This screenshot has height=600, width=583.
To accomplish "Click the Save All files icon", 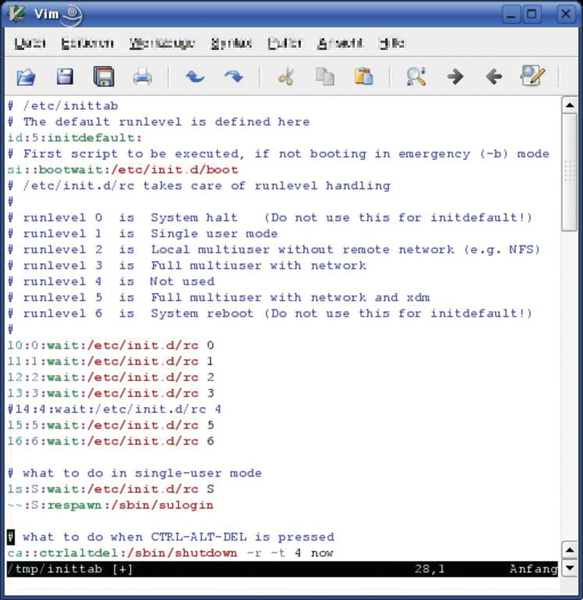I will (x=104, y=76).
